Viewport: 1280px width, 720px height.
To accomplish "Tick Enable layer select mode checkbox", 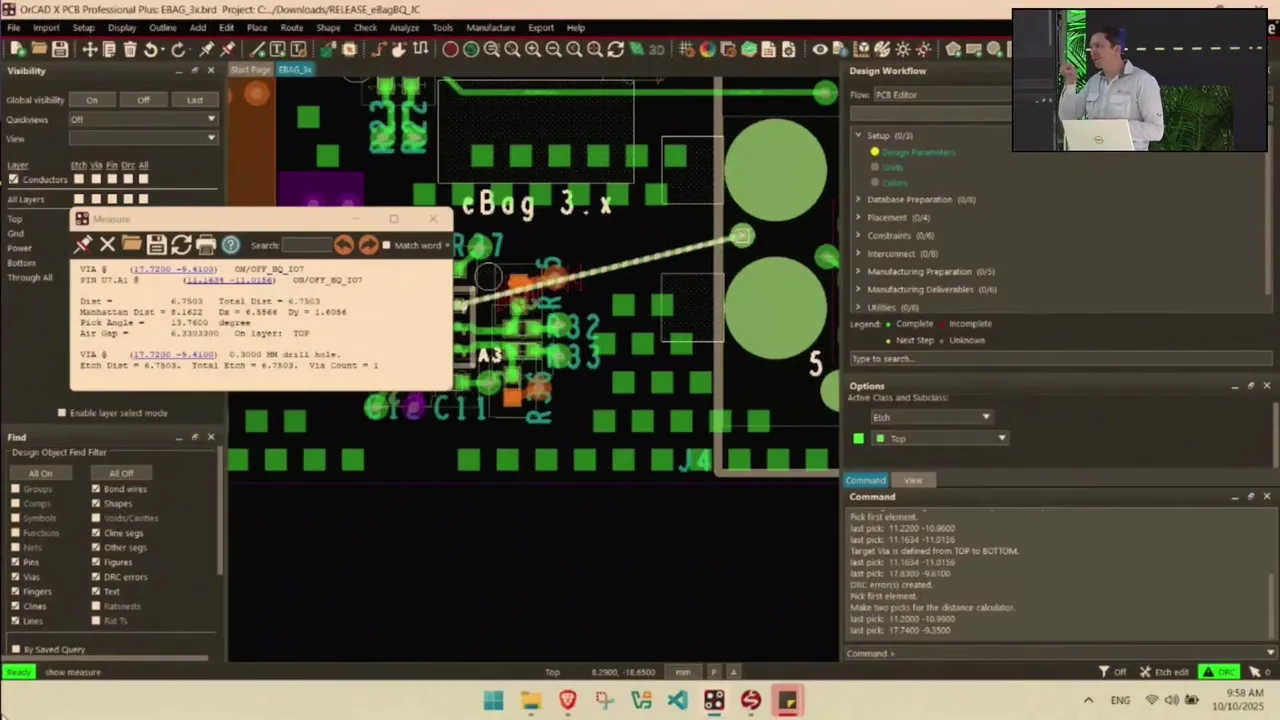I will pyautogui.click(x=62, y=412).
